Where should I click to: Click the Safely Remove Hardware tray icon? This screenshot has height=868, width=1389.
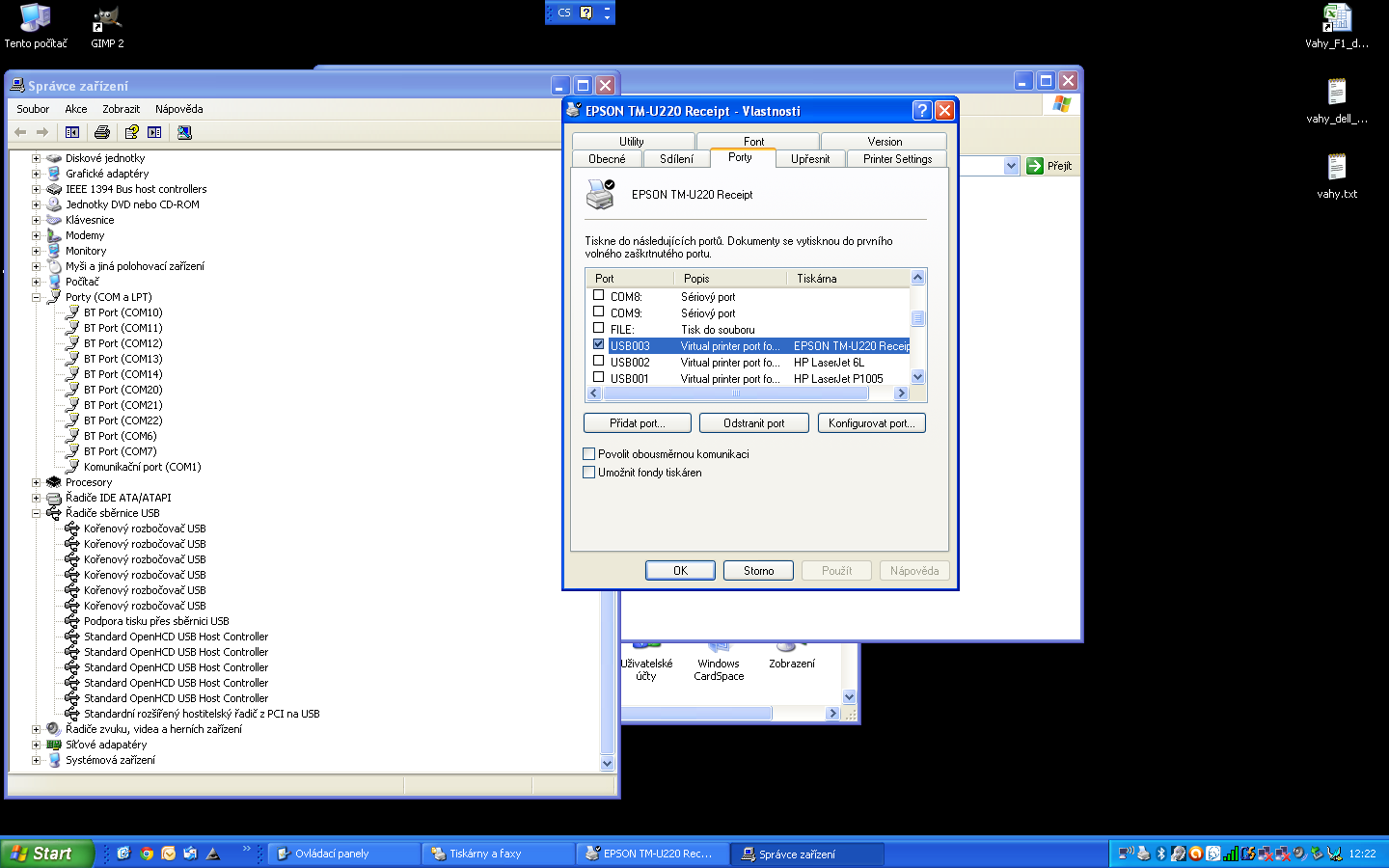tap(1317, 854)
